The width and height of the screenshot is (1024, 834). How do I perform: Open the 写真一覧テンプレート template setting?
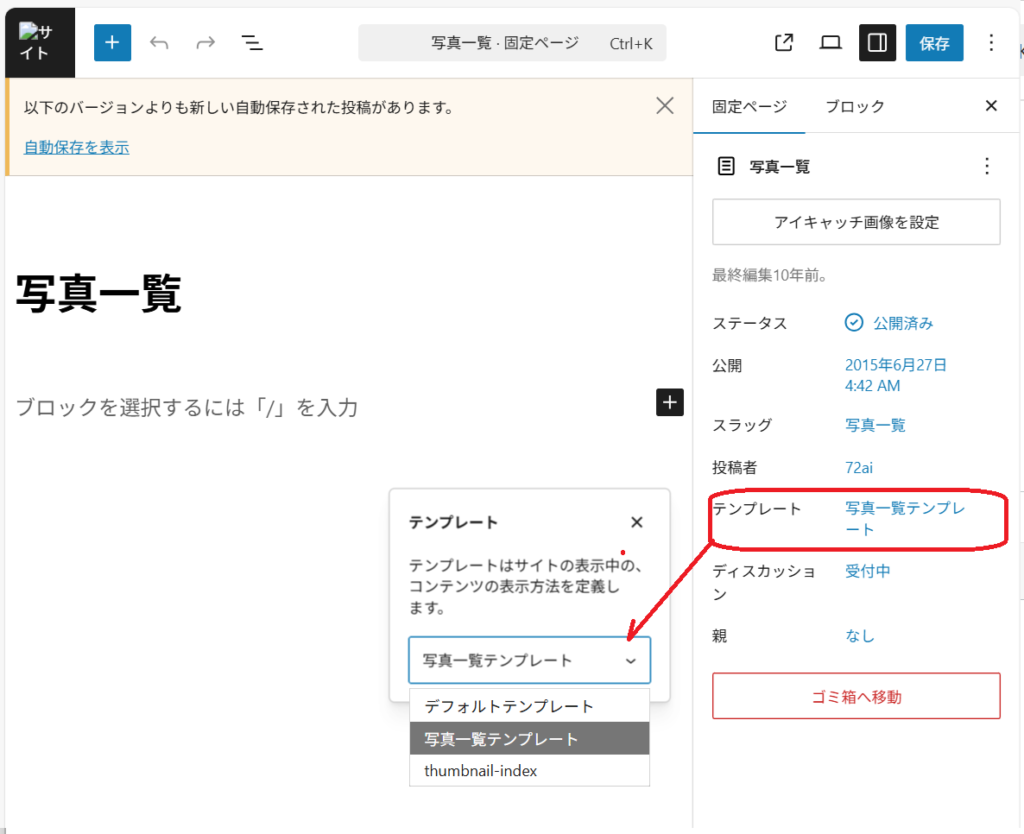[x=904, y=519]
